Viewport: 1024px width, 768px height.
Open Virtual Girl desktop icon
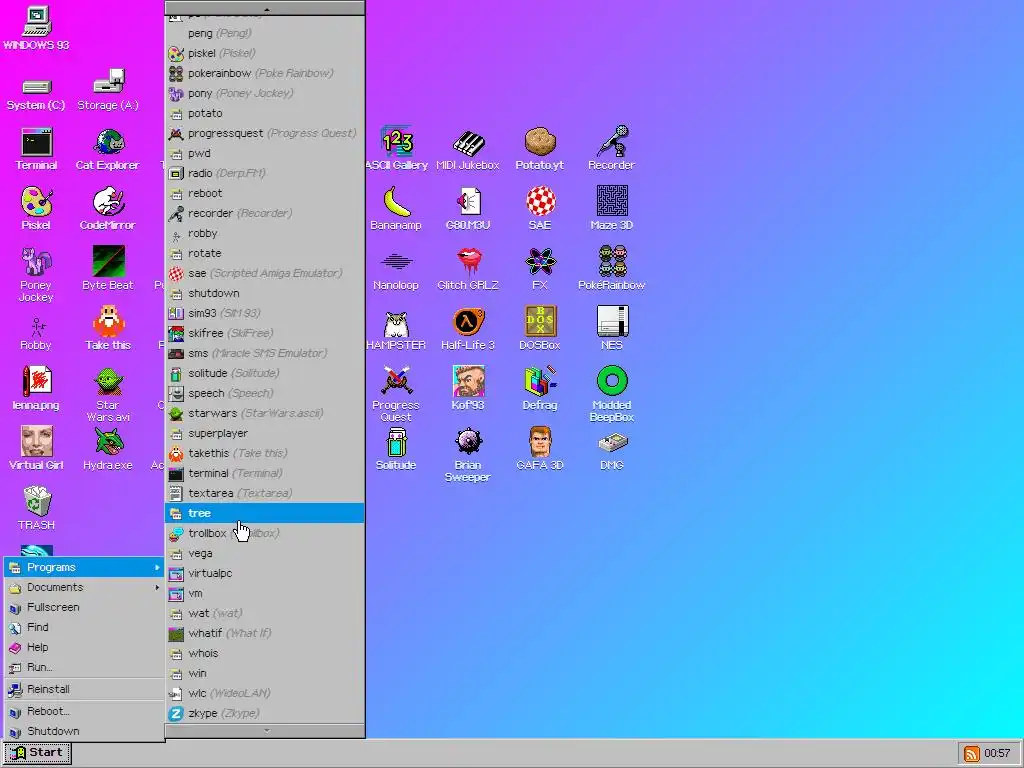click(x=37, y=449)
